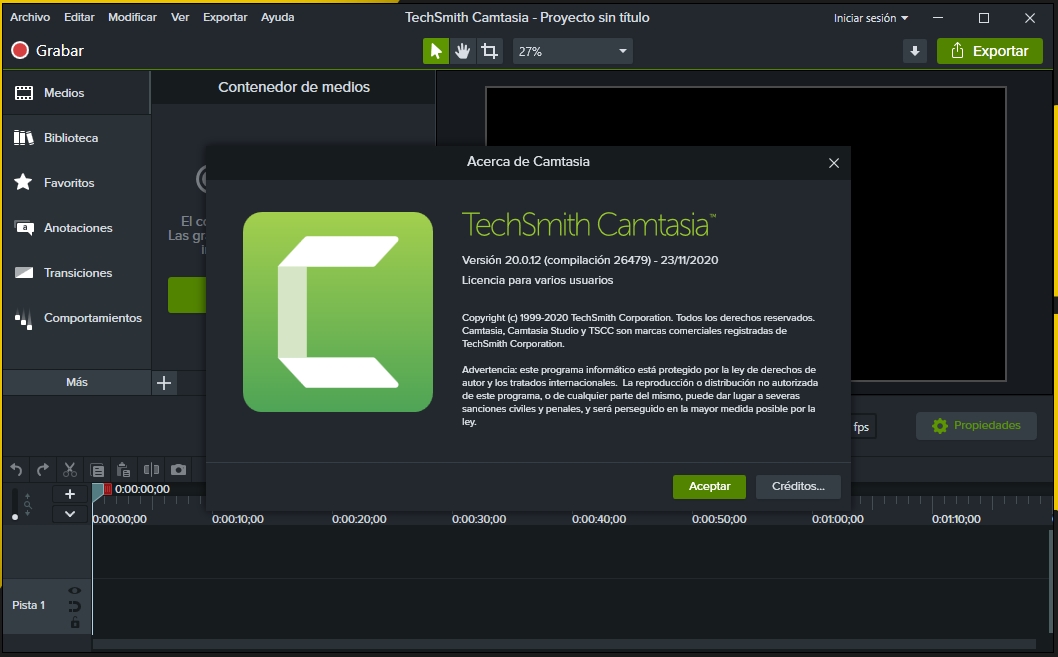
Task: Open the Anotaciones panel
Action: click(x=76, y=227)
